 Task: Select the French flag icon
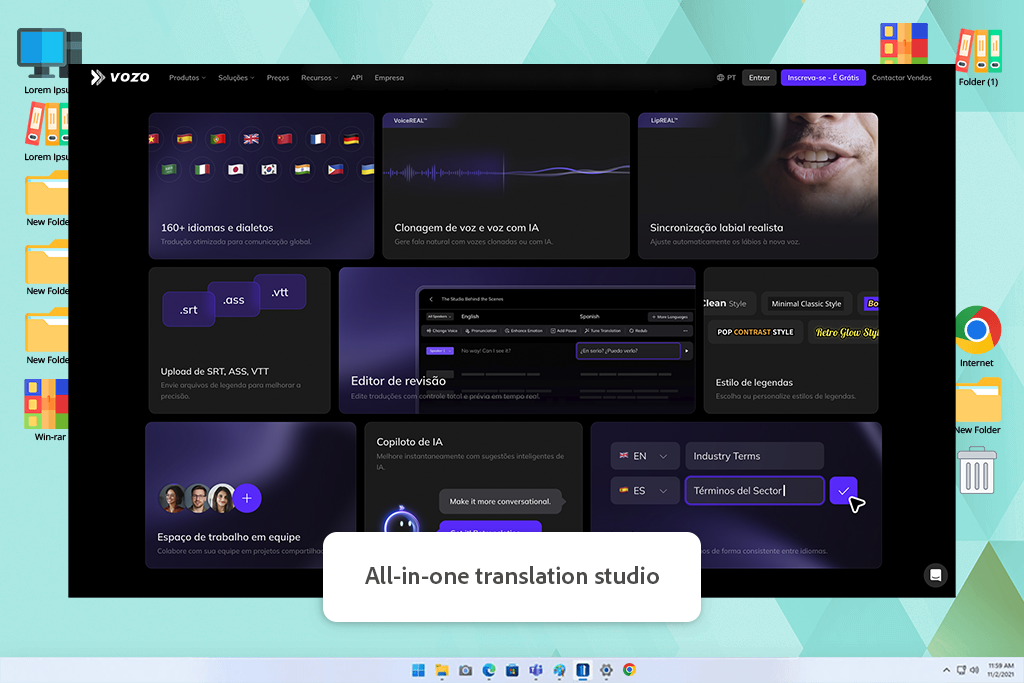(317, 138)
